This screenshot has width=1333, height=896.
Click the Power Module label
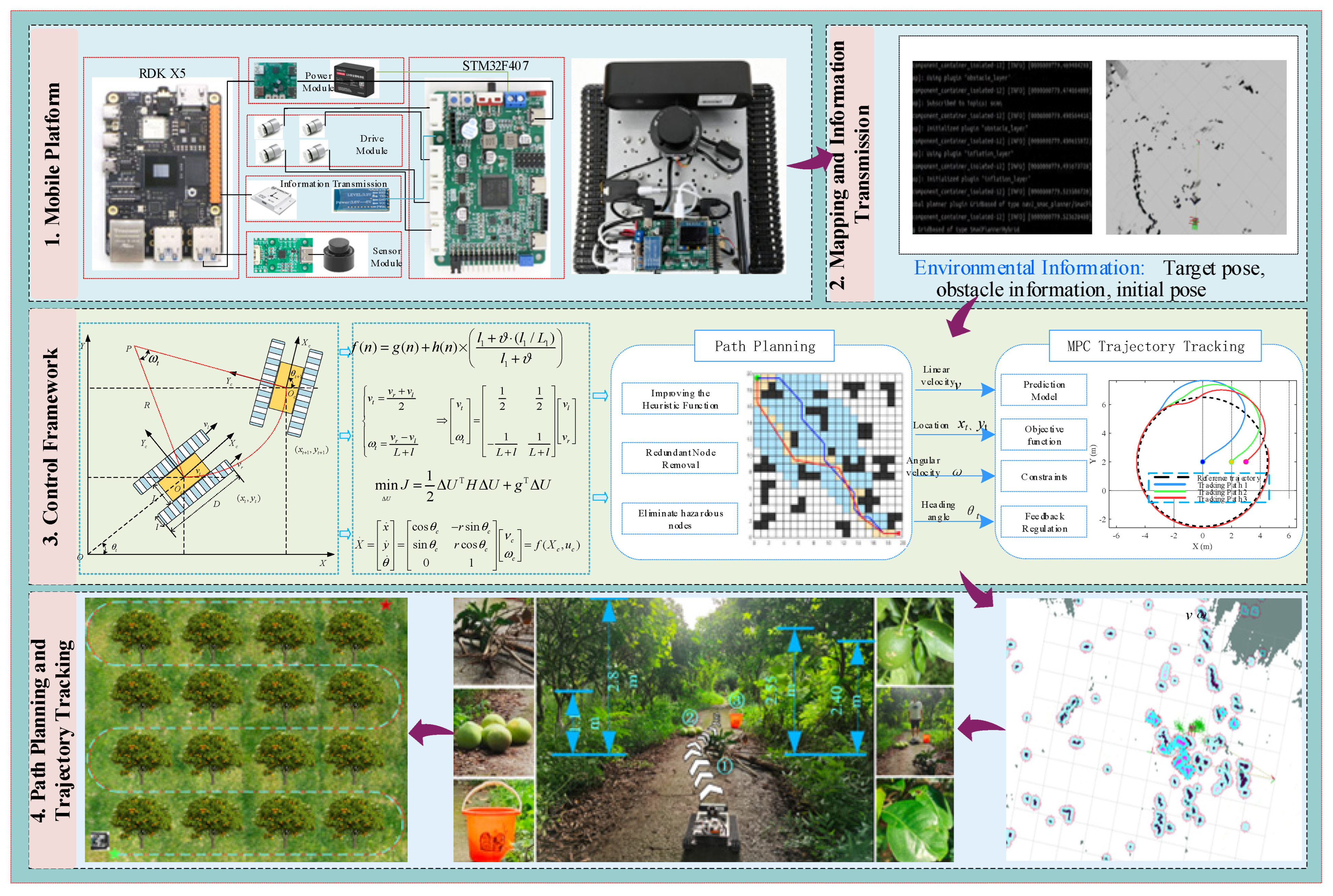319,82
